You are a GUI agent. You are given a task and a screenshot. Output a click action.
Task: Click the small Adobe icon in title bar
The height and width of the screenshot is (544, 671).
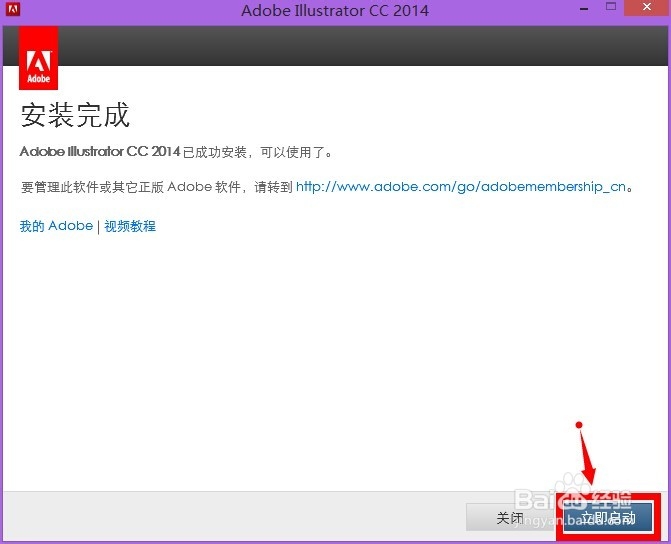13,9
